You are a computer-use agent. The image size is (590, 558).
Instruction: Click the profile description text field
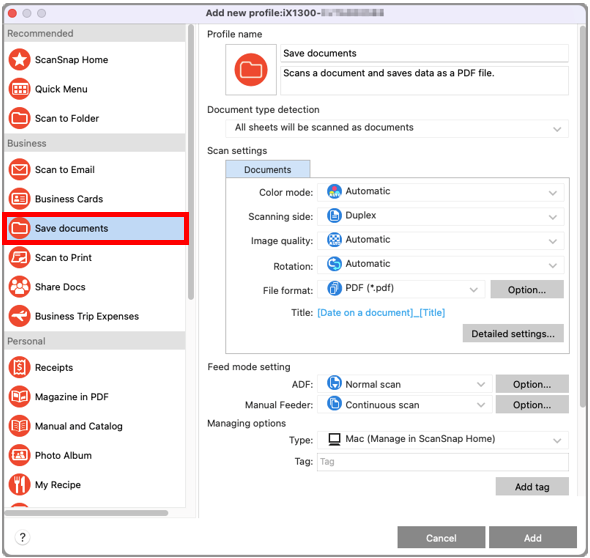[x=424, y=81]
